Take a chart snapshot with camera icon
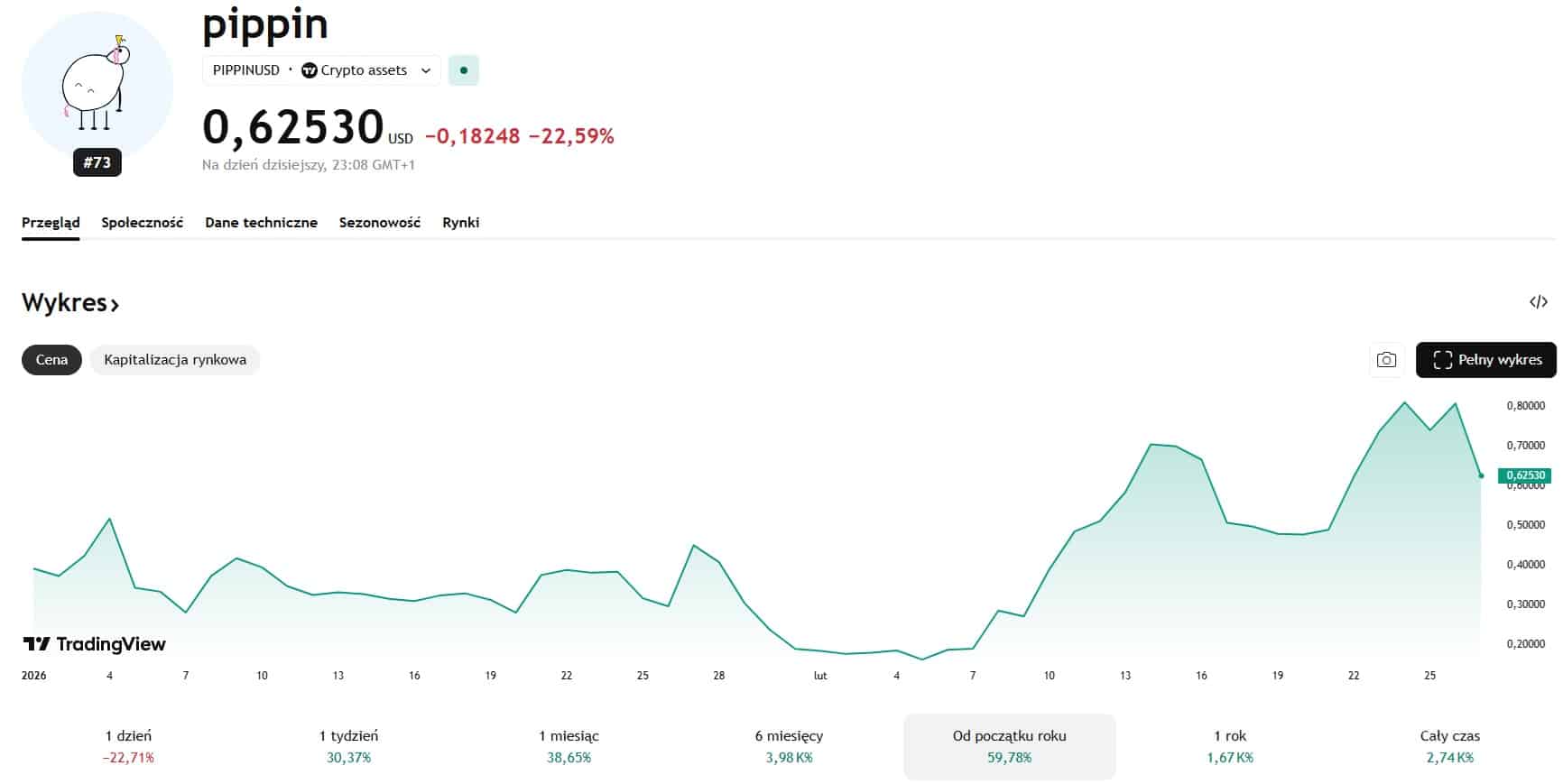The width and height of the screenshot is (1563, 784). pyautogui.click(x=1386, y=360)
